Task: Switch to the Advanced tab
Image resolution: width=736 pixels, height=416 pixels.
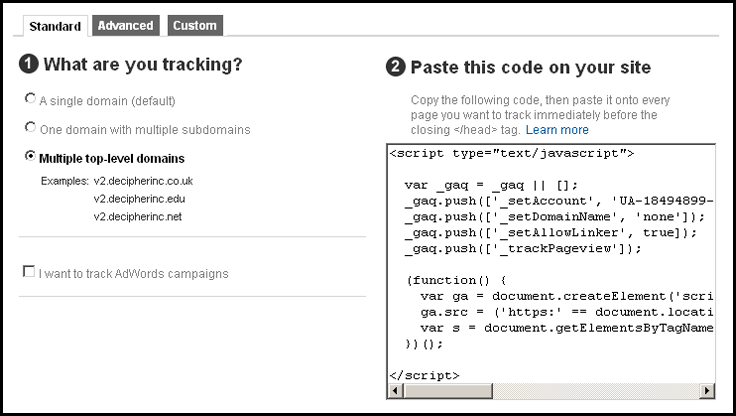Action: (x=126, y=25)
